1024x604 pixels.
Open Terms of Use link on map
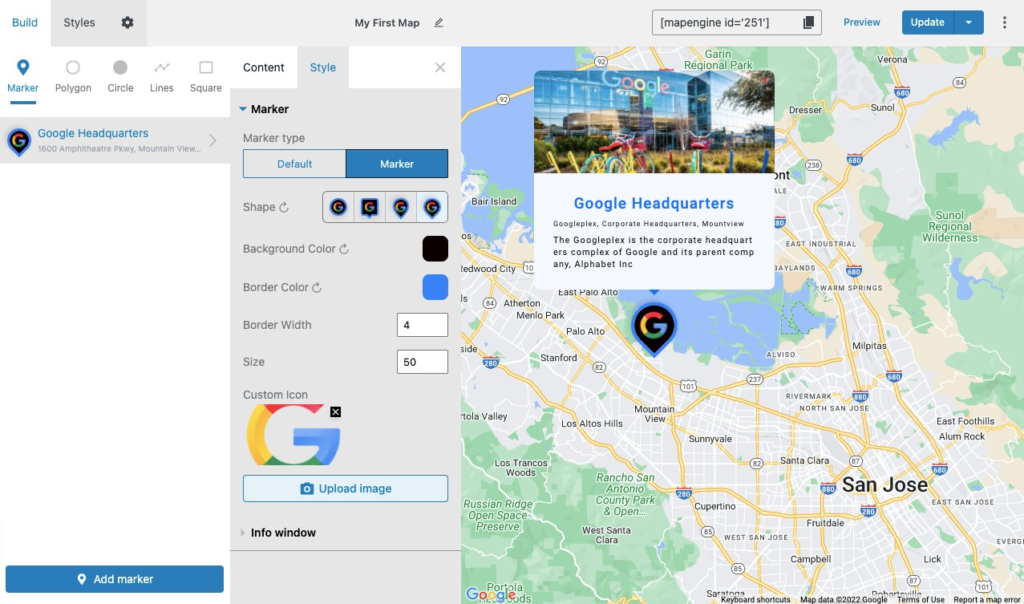pos(920,599)
